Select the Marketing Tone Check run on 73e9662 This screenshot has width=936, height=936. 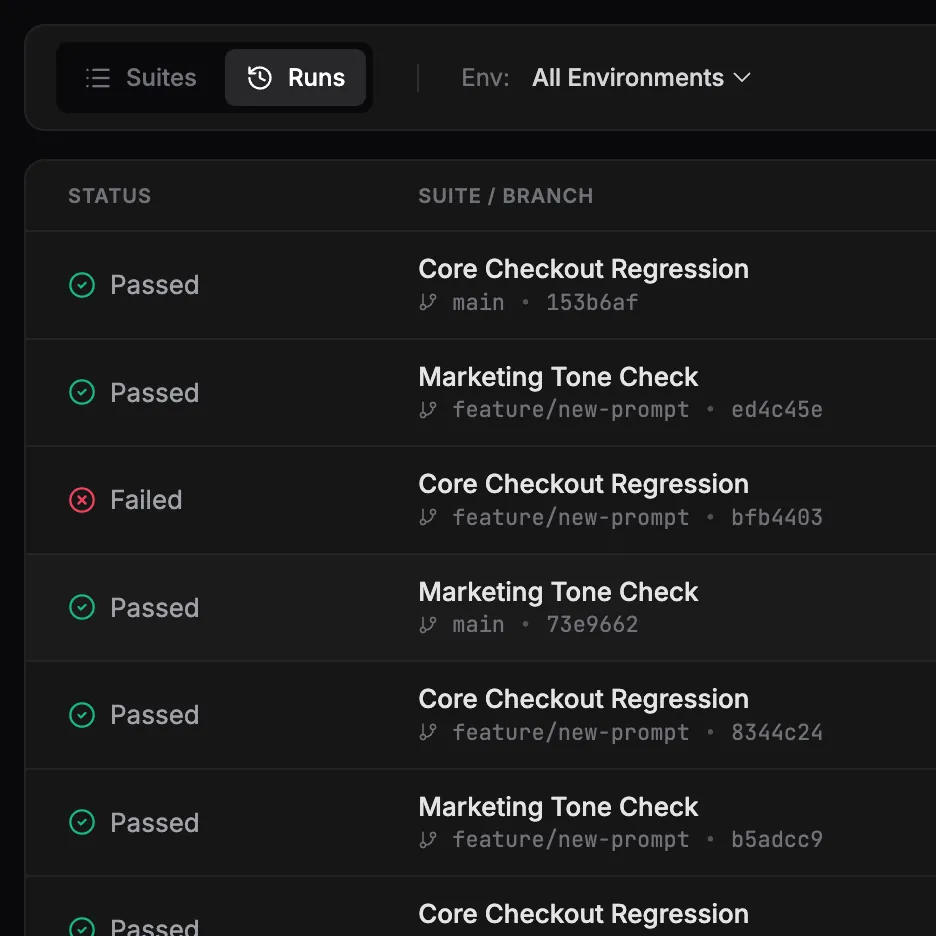point(558,591)
